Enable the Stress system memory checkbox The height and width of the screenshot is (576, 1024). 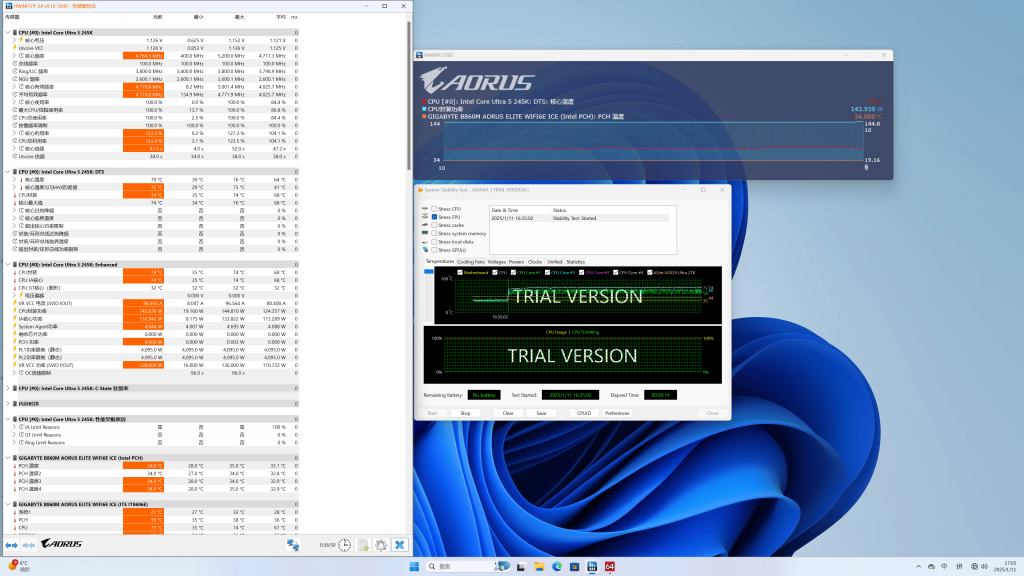(x=434, y=233)
